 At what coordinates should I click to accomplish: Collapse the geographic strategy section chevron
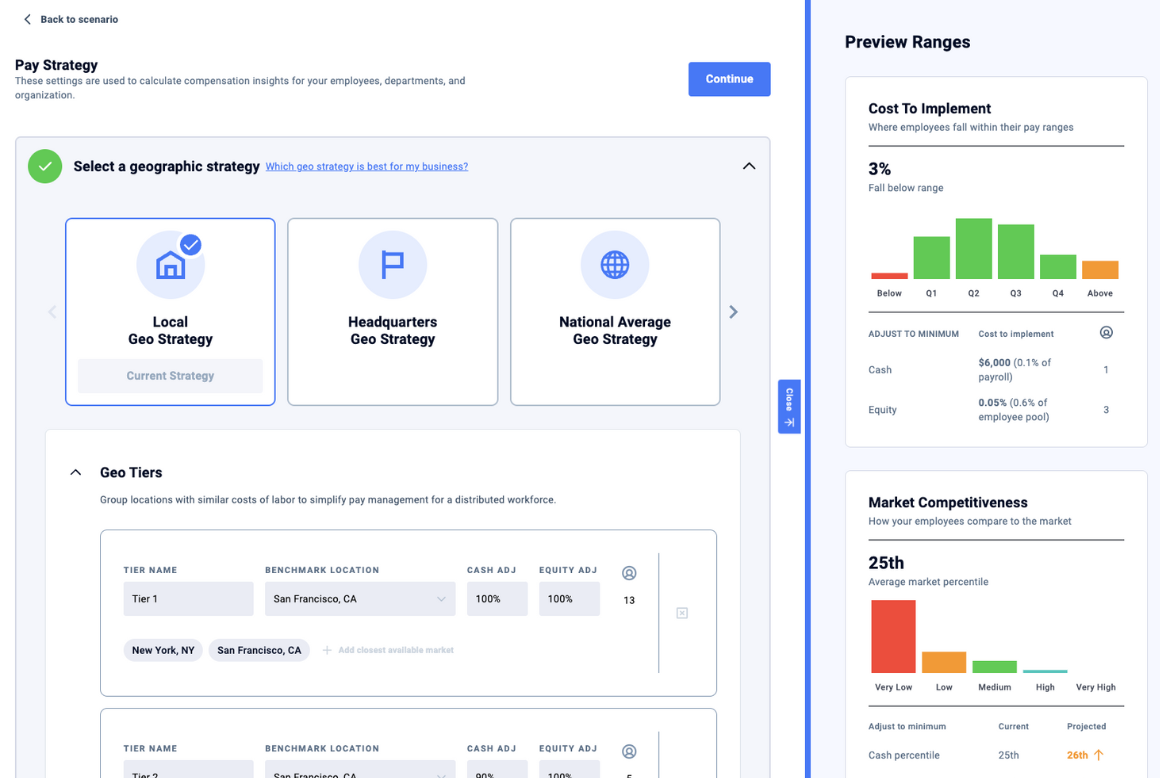tap(749, 166)
